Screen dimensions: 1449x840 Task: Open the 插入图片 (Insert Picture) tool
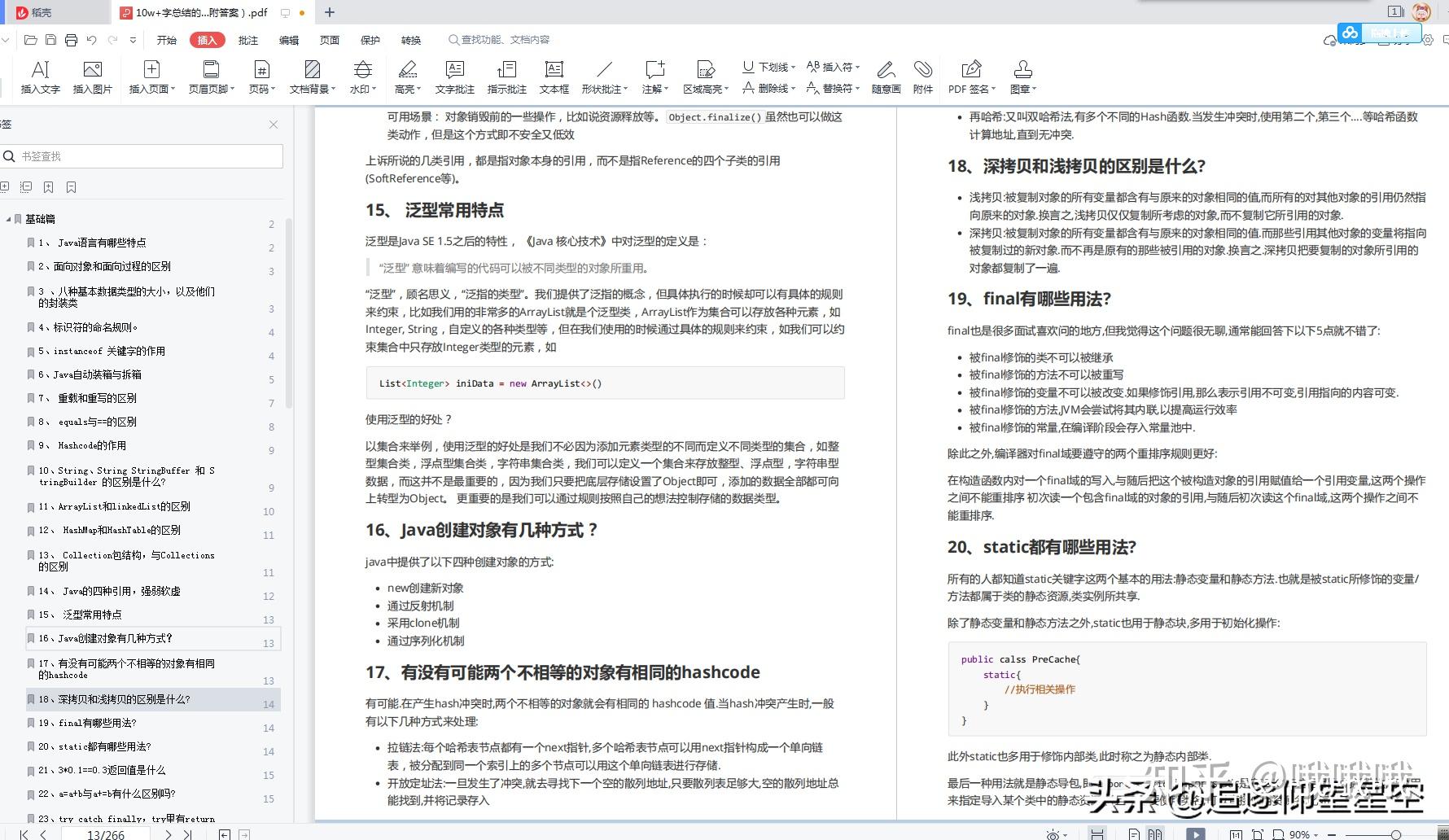coord(91,76)
